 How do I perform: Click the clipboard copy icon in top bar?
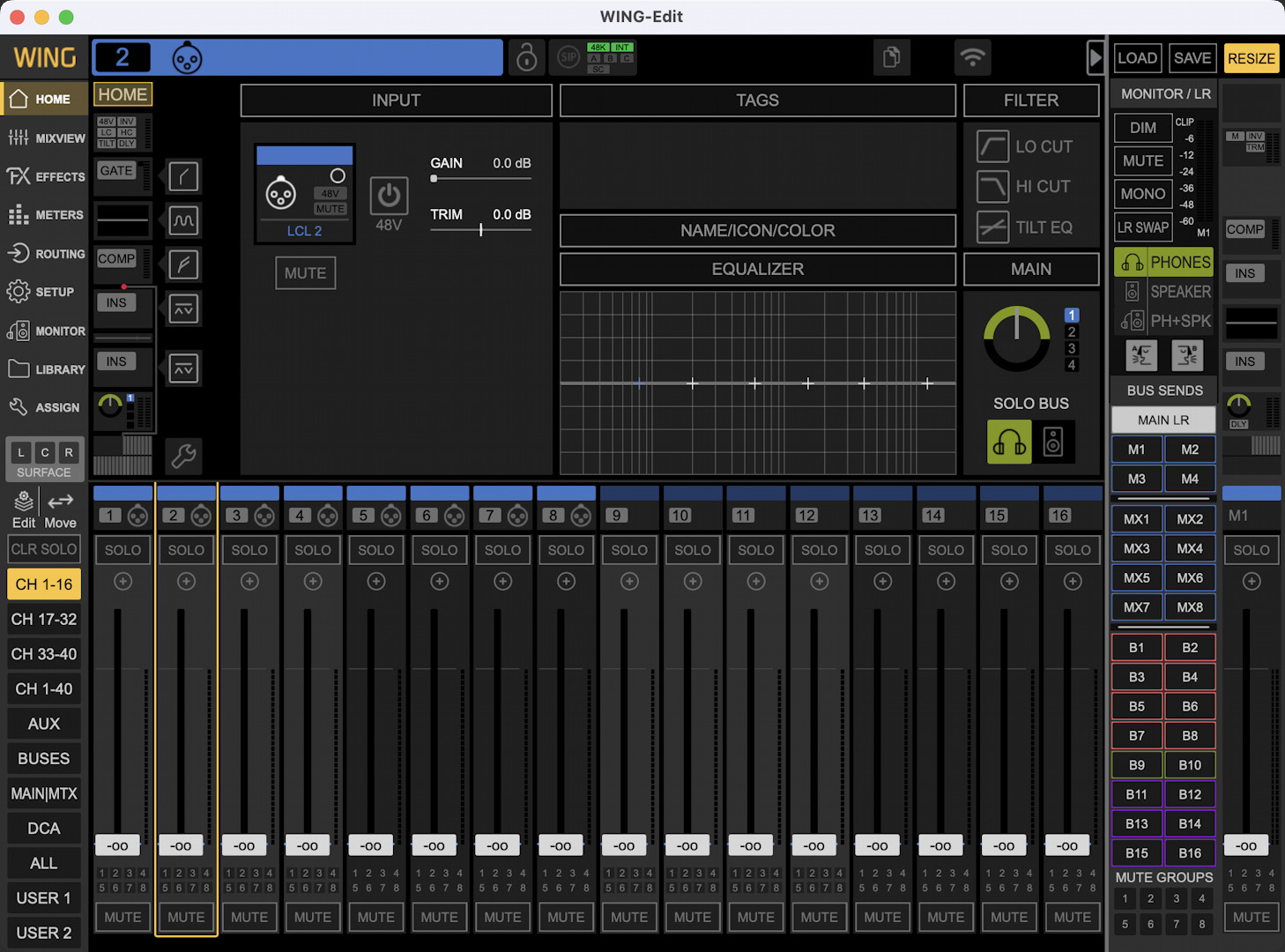coord(891,58)
